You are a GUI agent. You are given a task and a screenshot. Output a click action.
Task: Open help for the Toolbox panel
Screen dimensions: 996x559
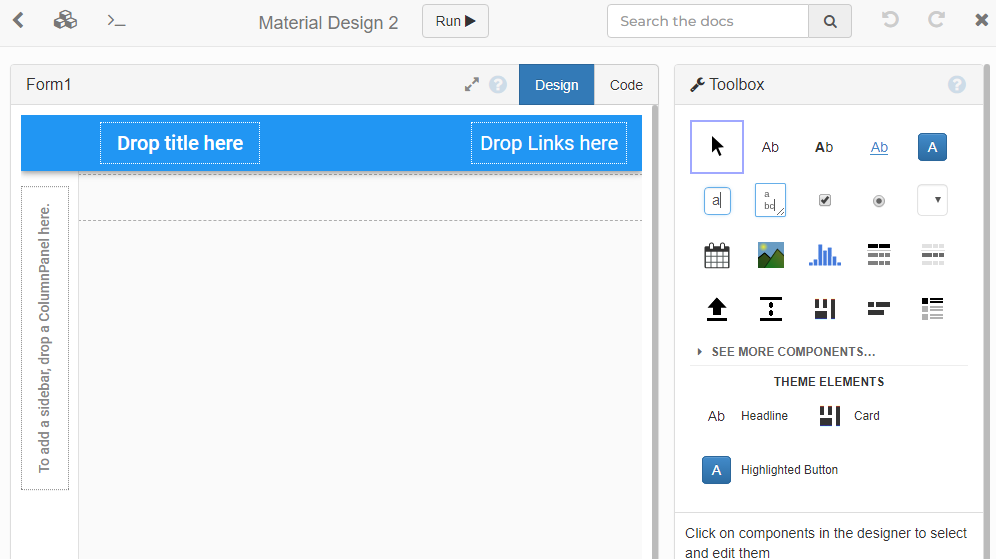click(x=957, y=84)
